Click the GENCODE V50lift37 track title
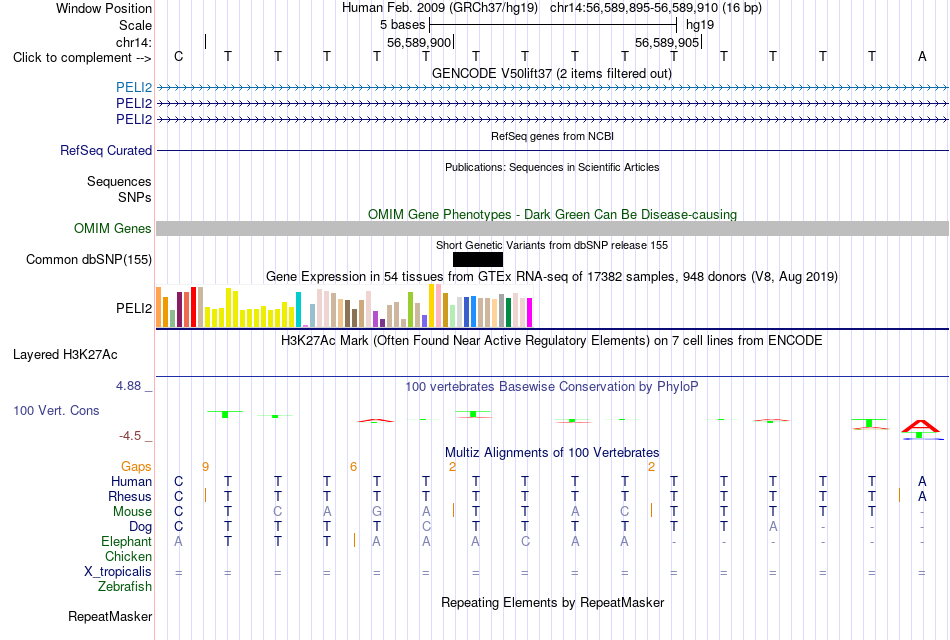Image resolution: width=950 pixels, height=640 pixels. 552,73
